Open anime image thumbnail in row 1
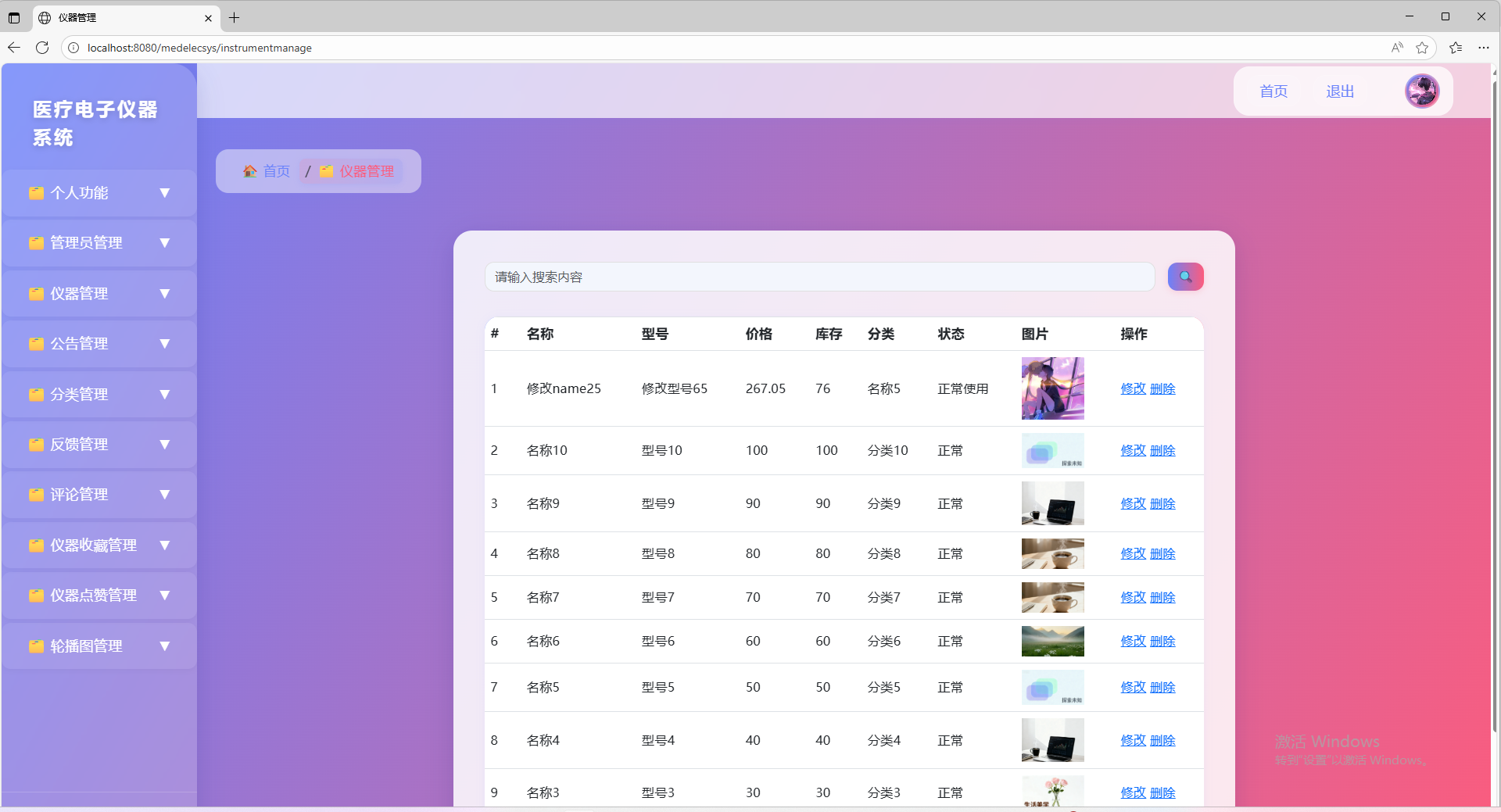The width and height of the screenshot is (1501, 812). [x=1052, y=388]
